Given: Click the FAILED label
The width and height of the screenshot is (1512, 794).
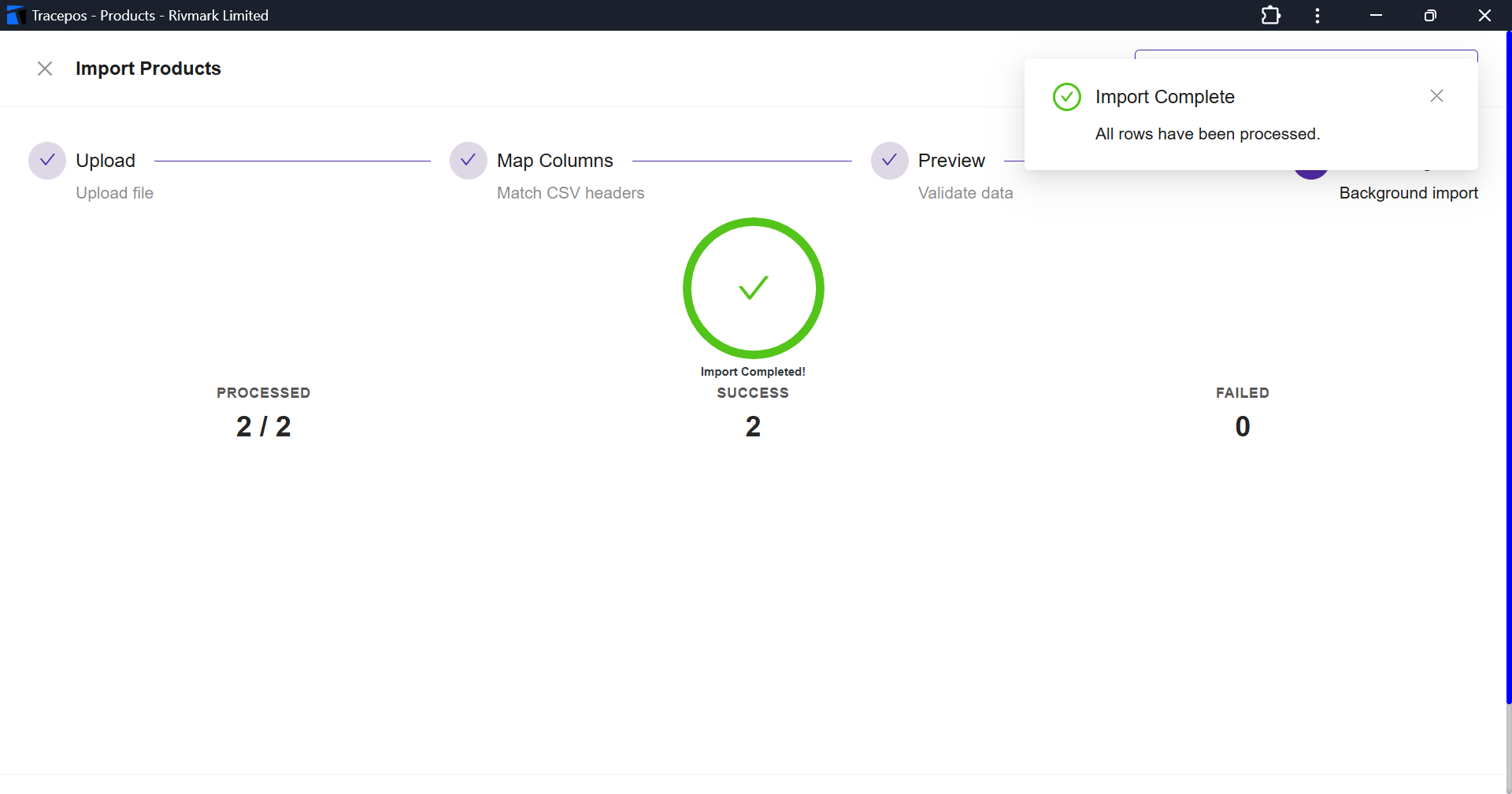Looking at the screenshot, I should point(1243,393).
